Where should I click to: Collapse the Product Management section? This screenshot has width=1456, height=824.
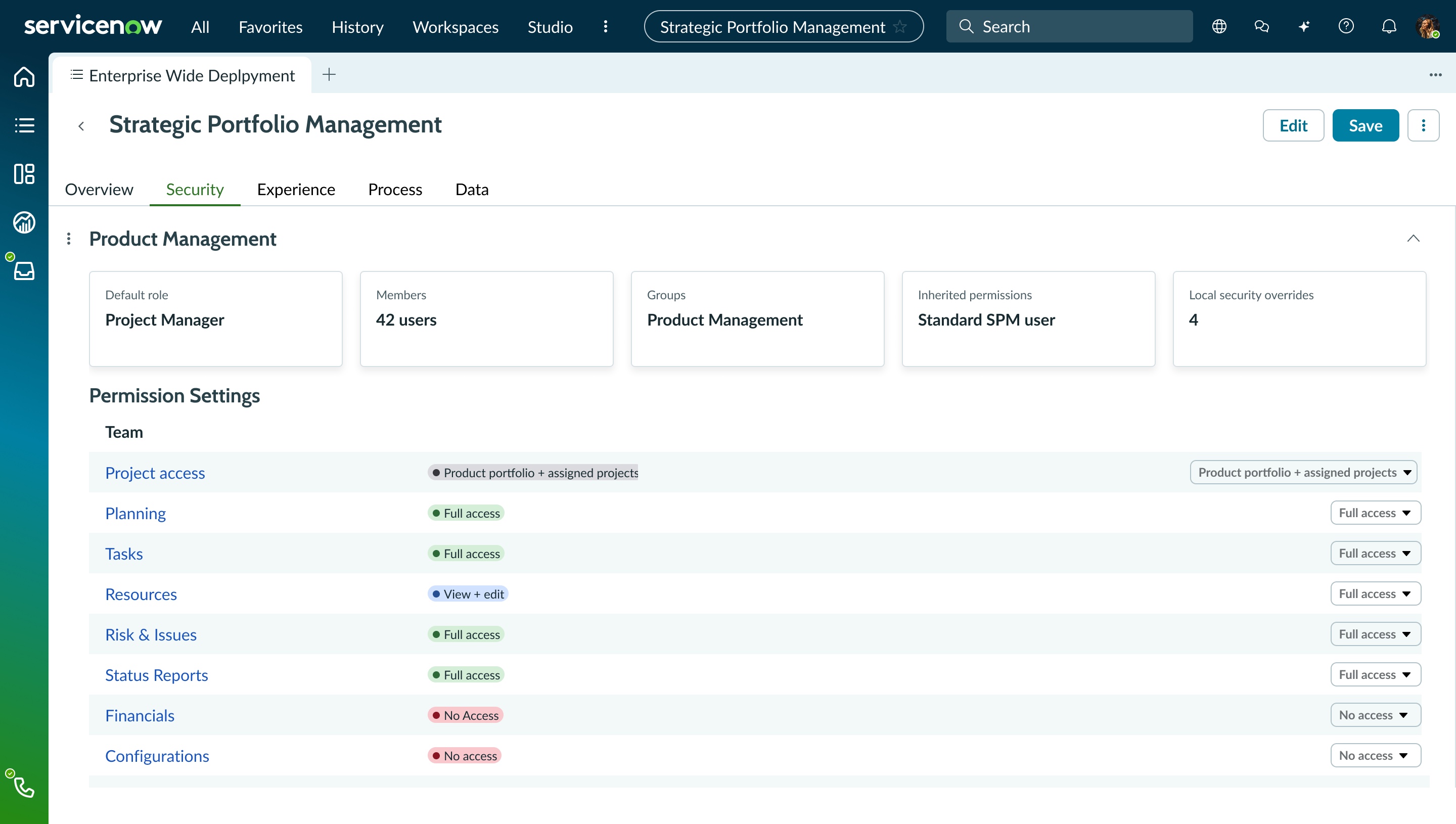(1413, 238)
